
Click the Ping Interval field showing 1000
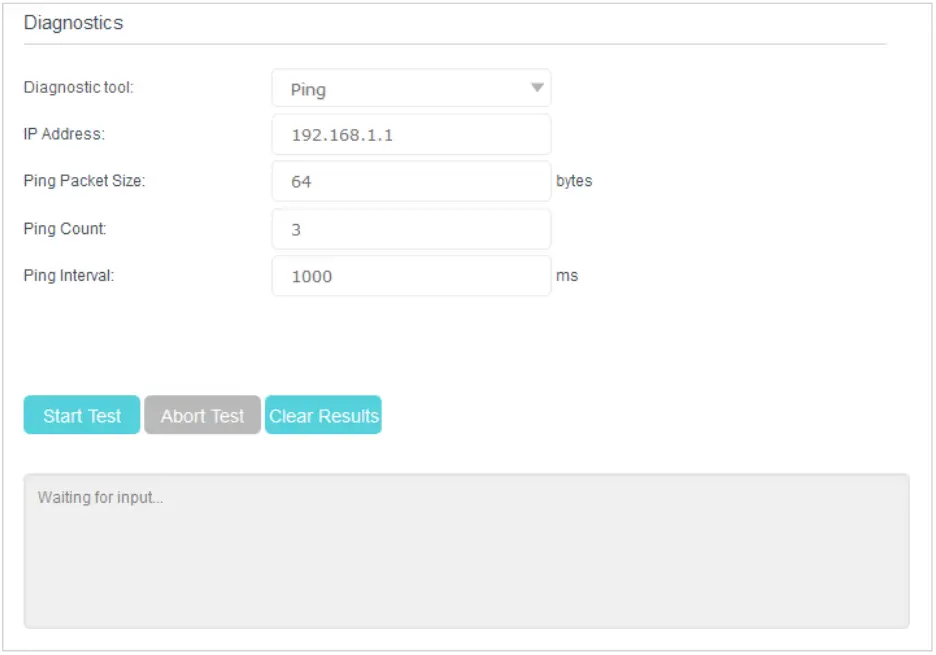411,276
